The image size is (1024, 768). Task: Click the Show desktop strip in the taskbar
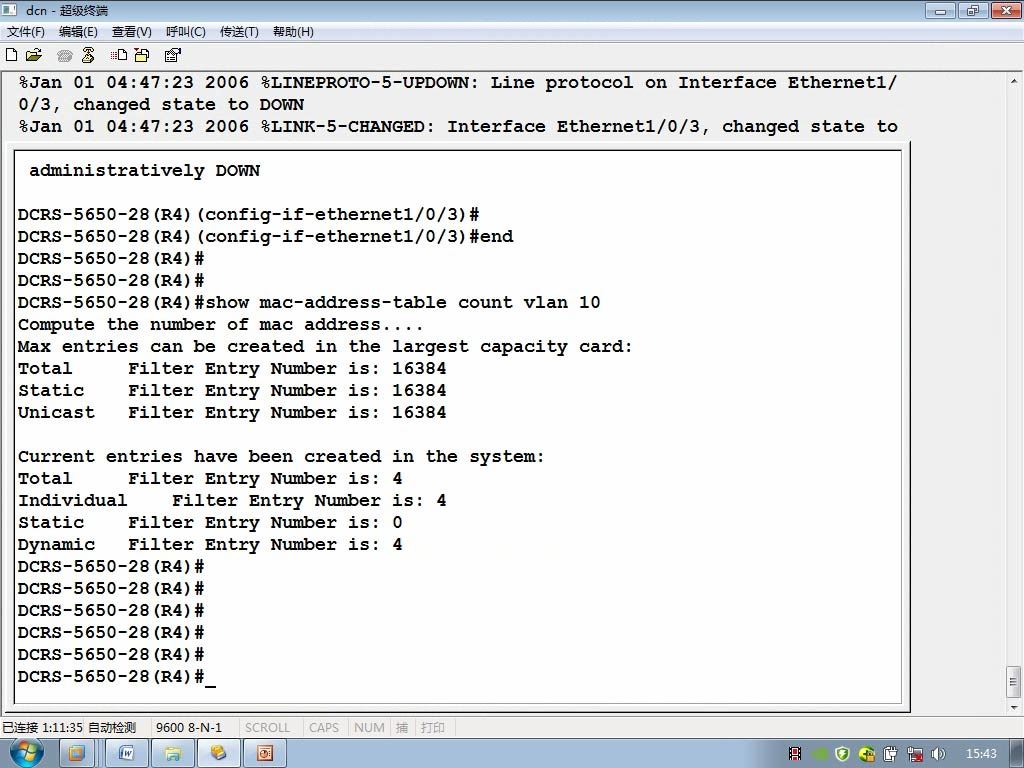pos(1019,754)
